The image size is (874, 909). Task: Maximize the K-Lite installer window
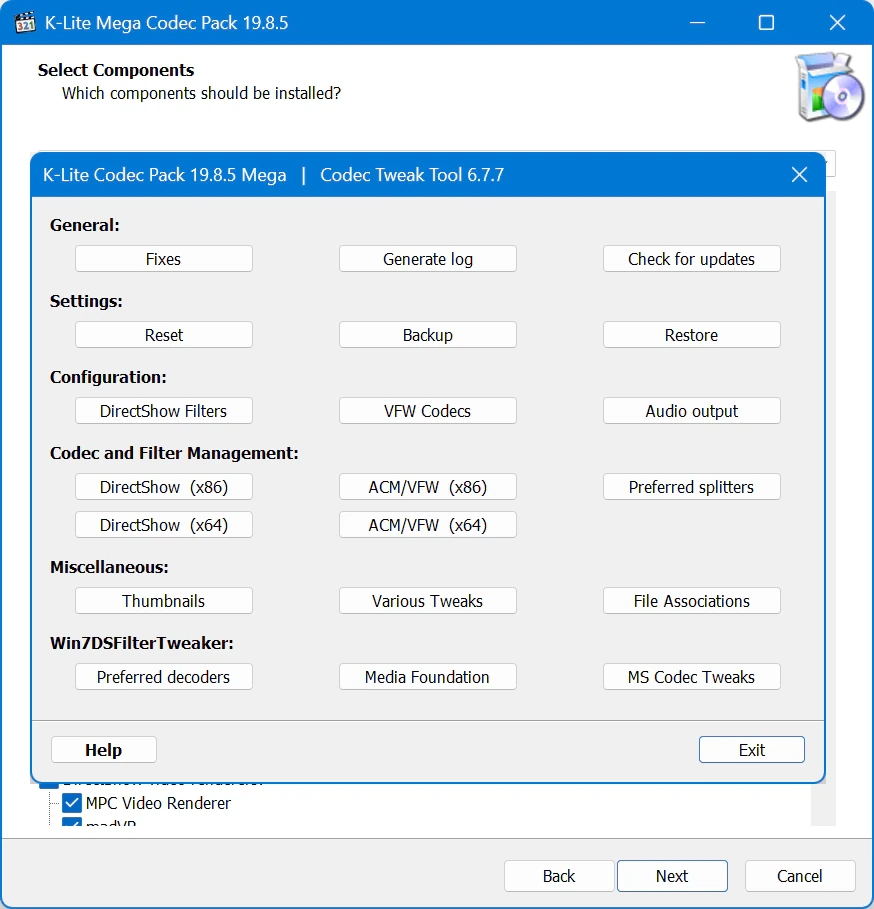[x=766, y=23]
